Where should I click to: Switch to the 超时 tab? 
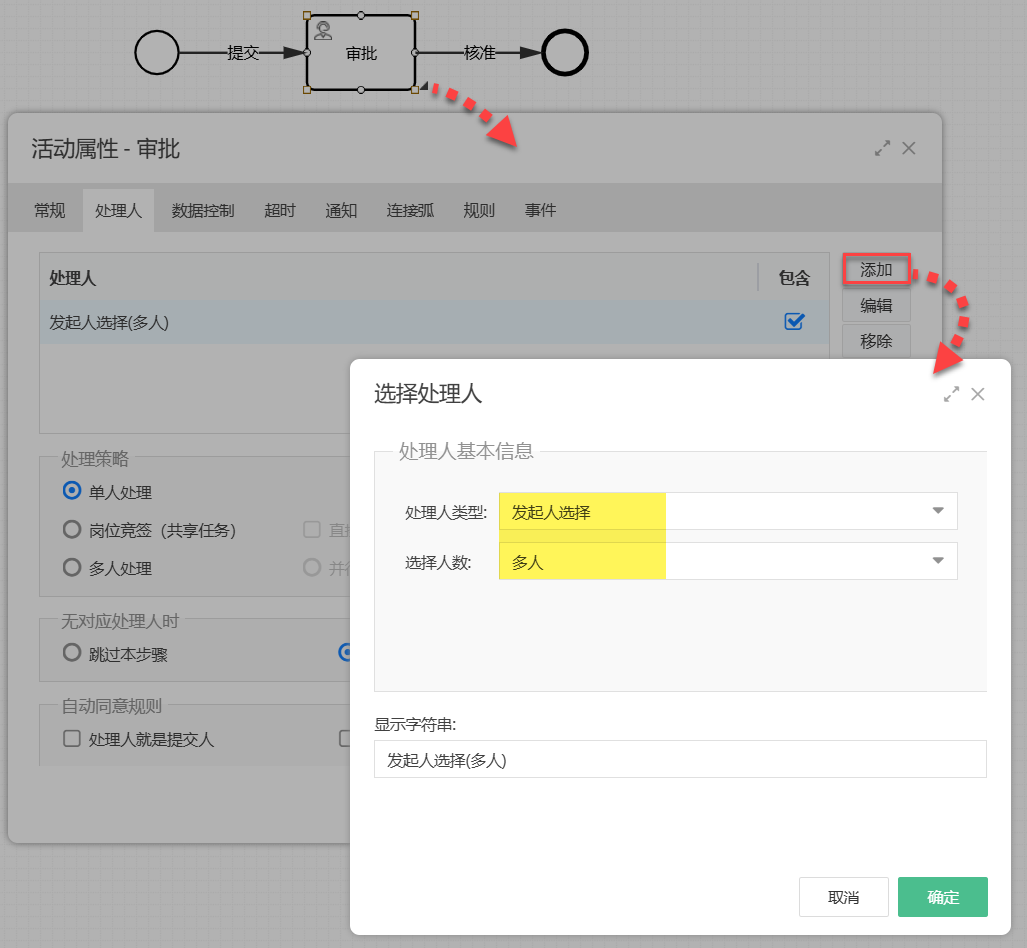[279, 210]
